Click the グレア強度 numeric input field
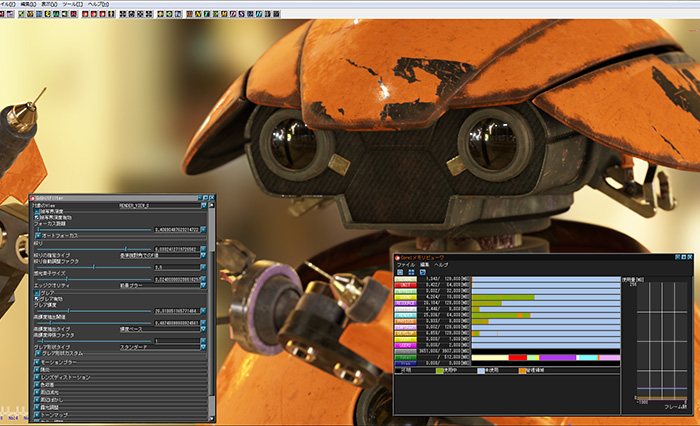 [x=177, y=310]
